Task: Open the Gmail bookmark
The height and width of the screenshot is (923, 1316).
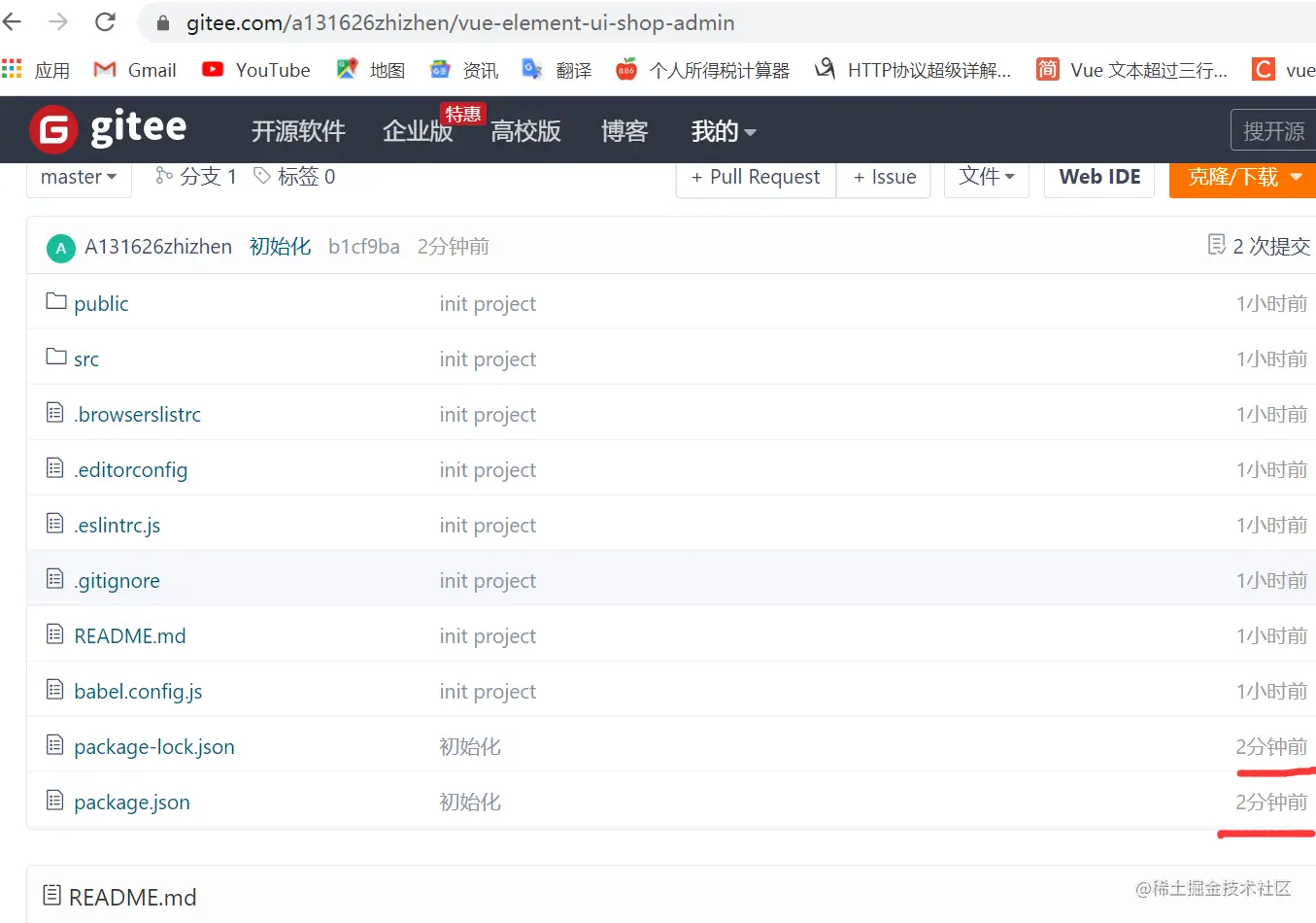Action: [135, 70]
